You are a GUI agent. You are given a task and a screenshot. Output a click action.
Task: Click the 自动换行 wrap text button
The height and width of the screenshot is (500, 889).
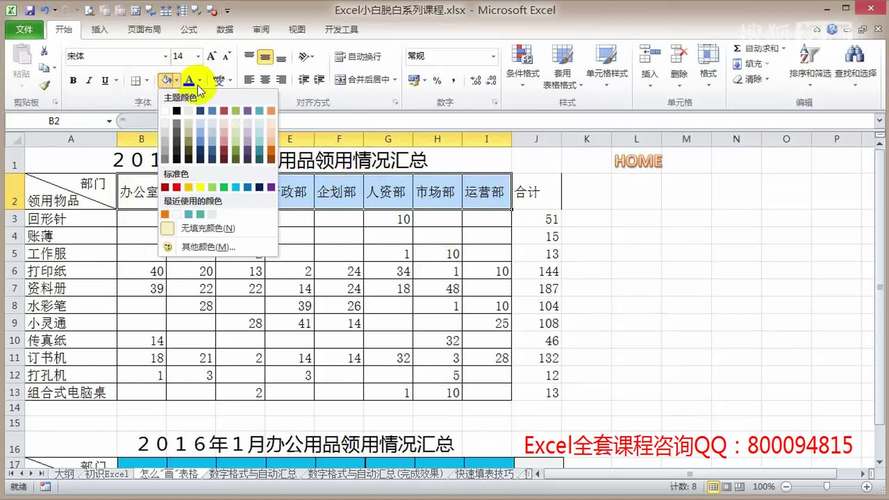click(x=358, y=56)
